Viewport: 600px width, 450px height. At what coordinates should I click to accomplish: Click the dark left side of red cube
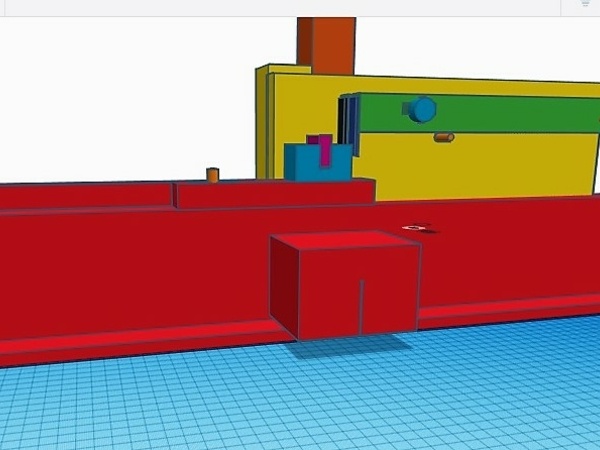(x=284, y=285)
